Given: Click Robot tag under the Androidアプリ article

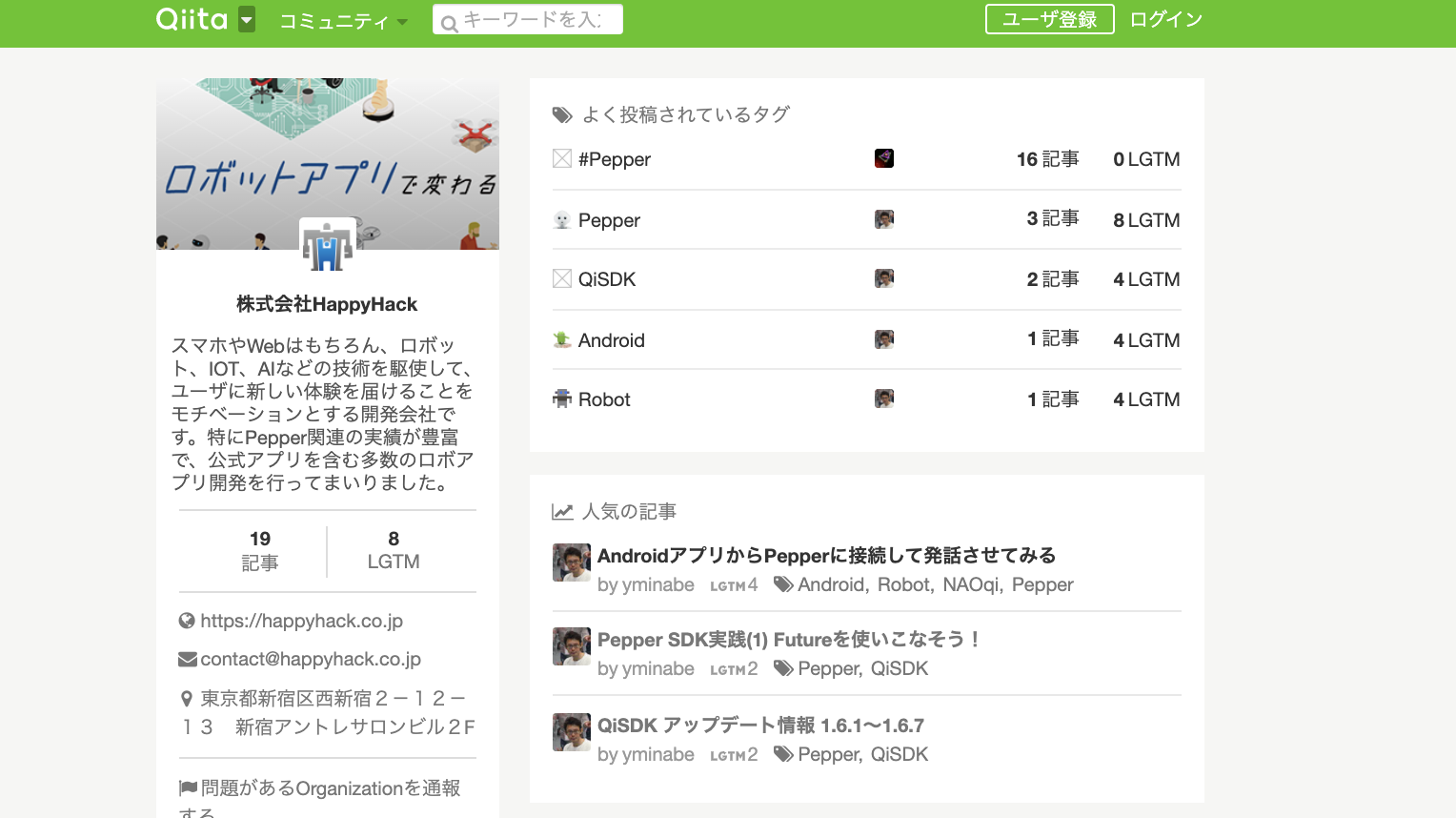Looking at the screenshot, I should click(x=903, y=584).
